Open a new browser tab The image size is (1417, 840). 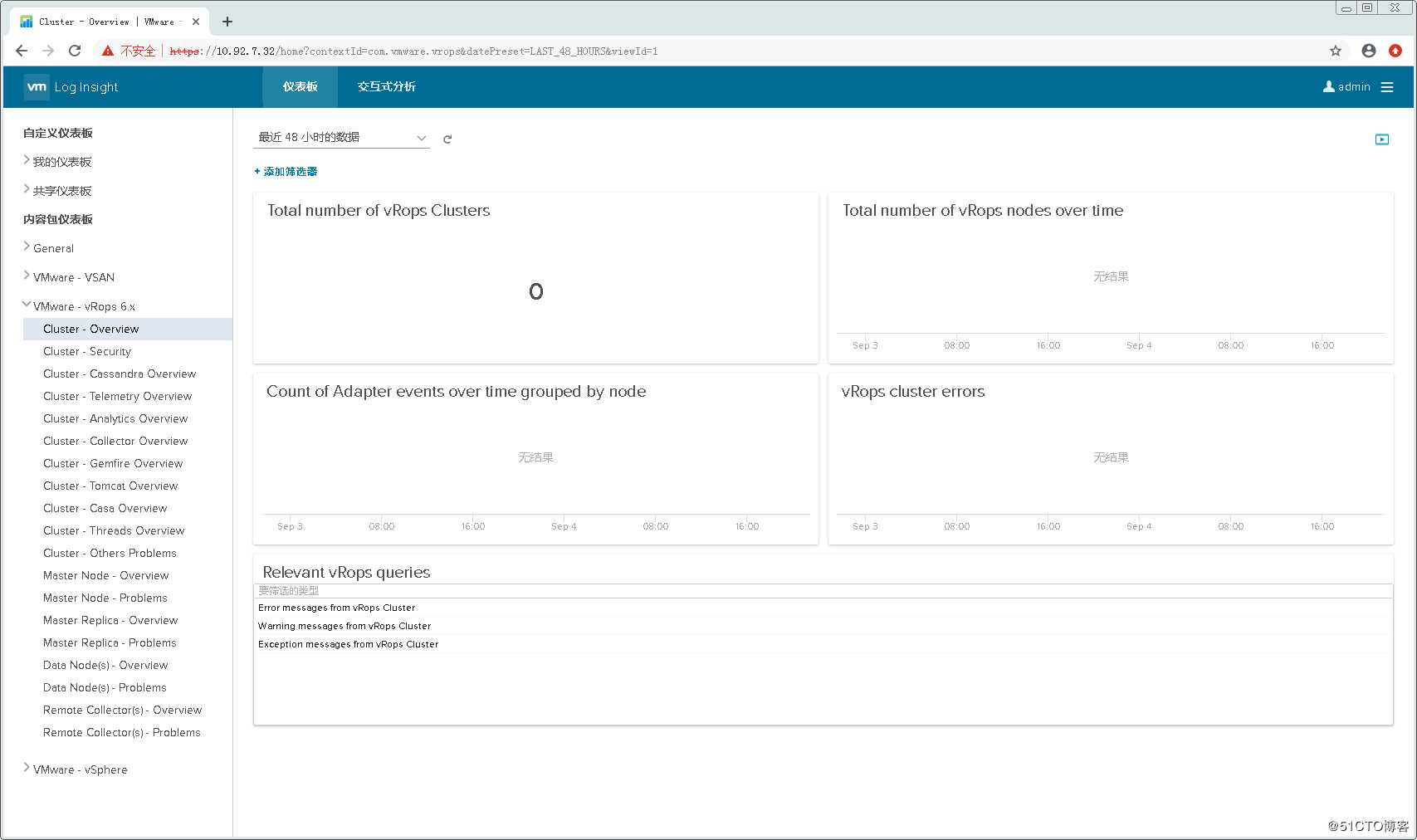point(227,22)
